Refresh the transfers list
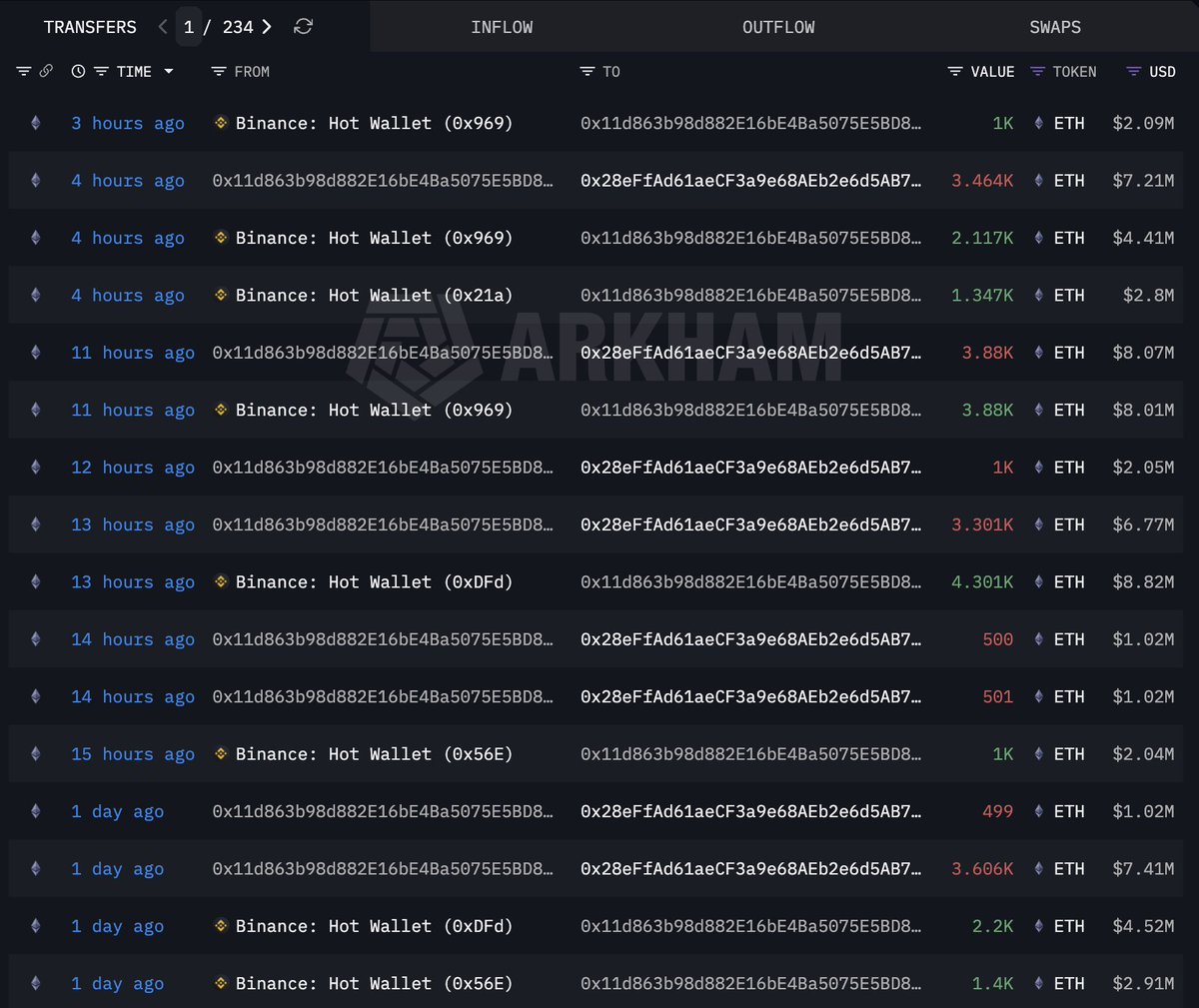This screenshot has height=1008, width=1199. 304,27
